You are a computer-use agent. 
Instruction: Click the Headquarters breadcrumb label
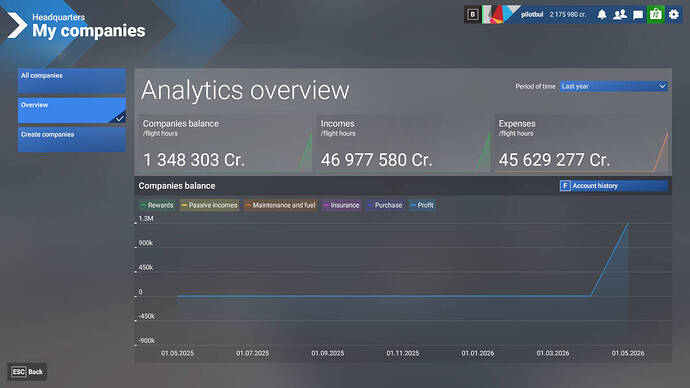pos(59,17)
